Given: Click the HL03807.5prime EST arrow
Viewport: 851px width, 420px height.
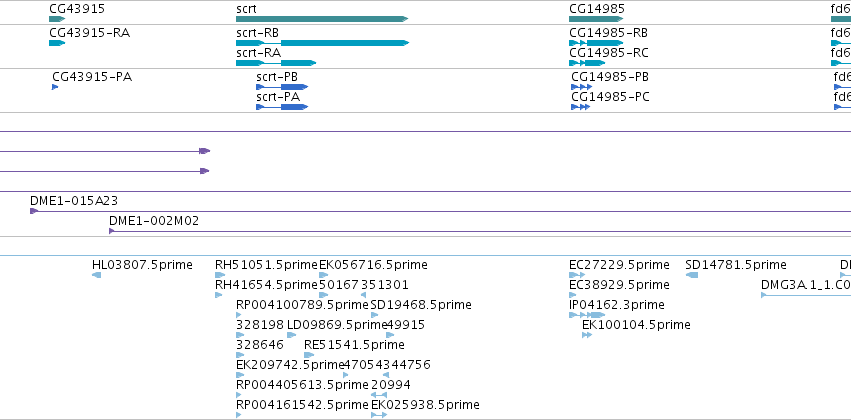Looking at the screenshot, I should [96, 275].
